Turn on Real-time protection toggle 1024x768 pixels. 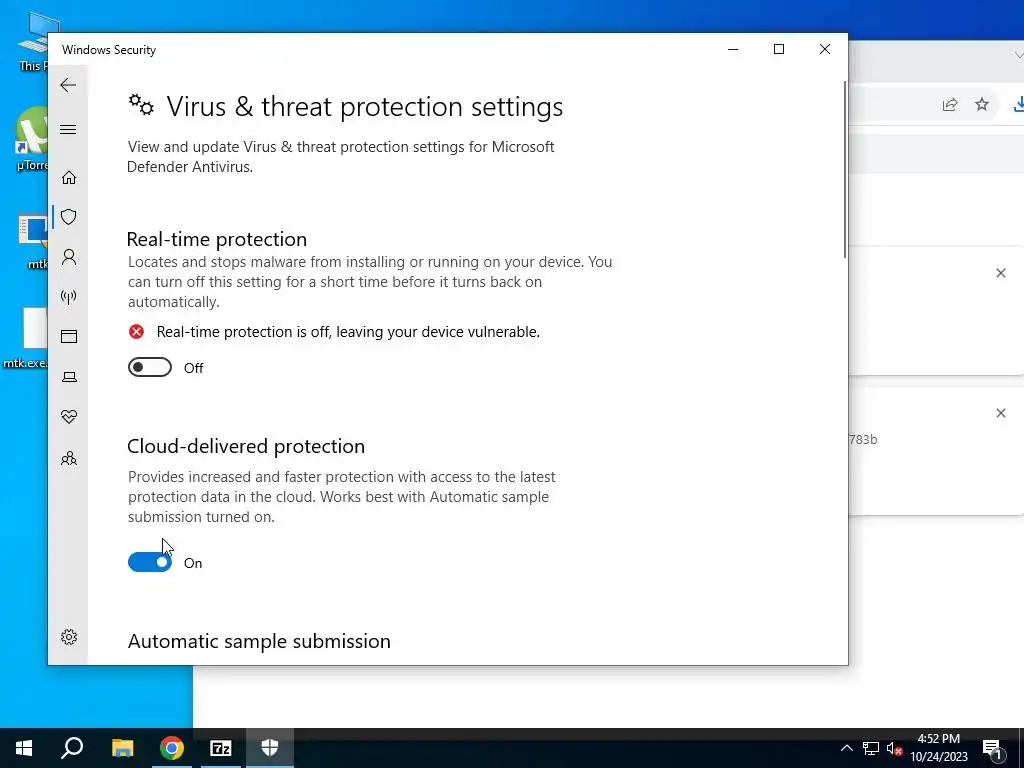pyautogui.click(x=150, y=368)
